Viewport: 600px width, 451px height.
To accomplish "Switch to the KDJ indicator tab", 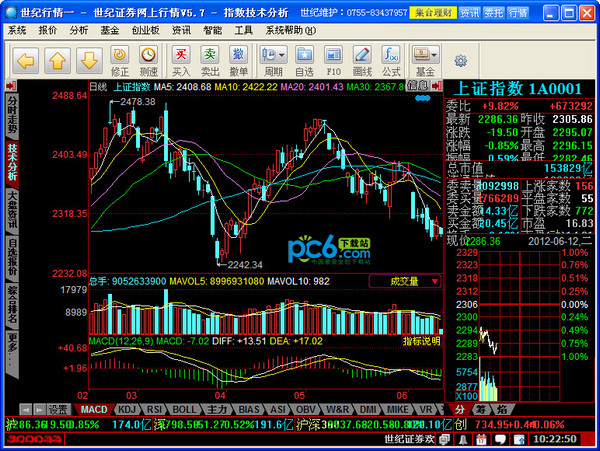I will (127, 409).
